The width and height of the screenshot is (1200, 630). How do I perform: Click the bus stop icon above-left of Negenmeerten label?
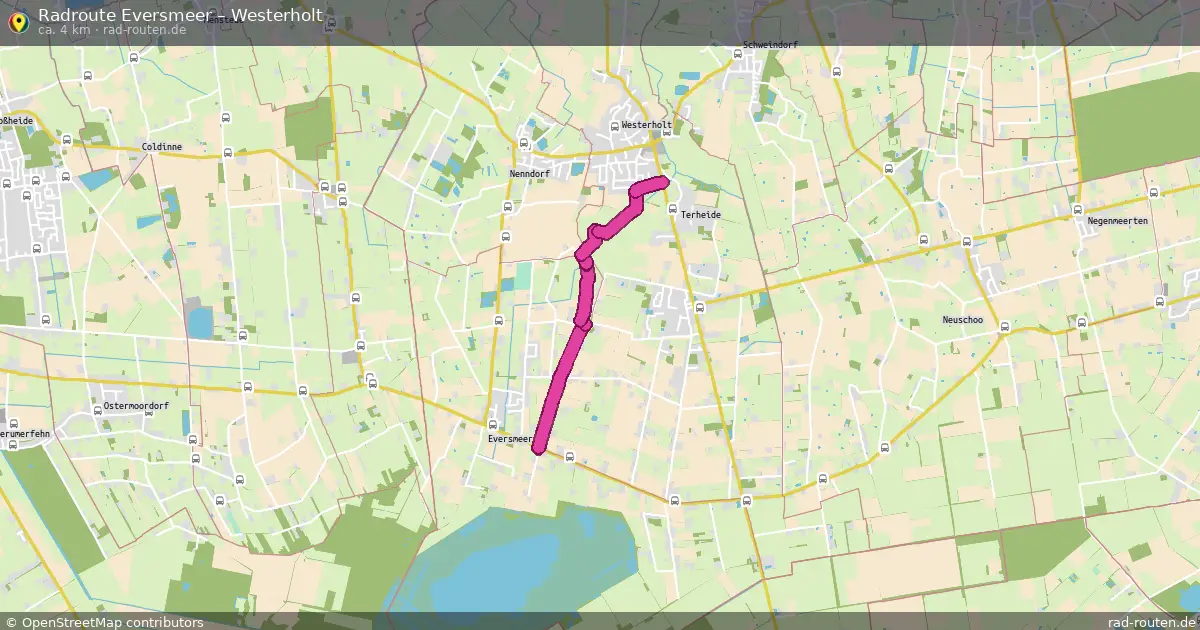click(1077, 208)
